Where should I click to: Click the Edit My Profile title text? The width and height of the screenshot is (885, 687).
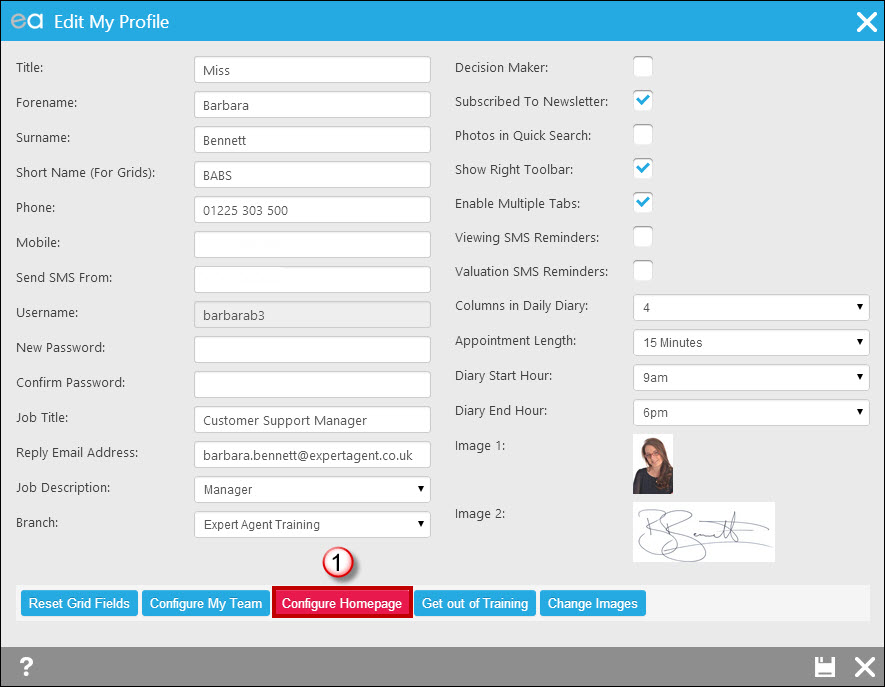pyautogui.click(x=111, y=22)
